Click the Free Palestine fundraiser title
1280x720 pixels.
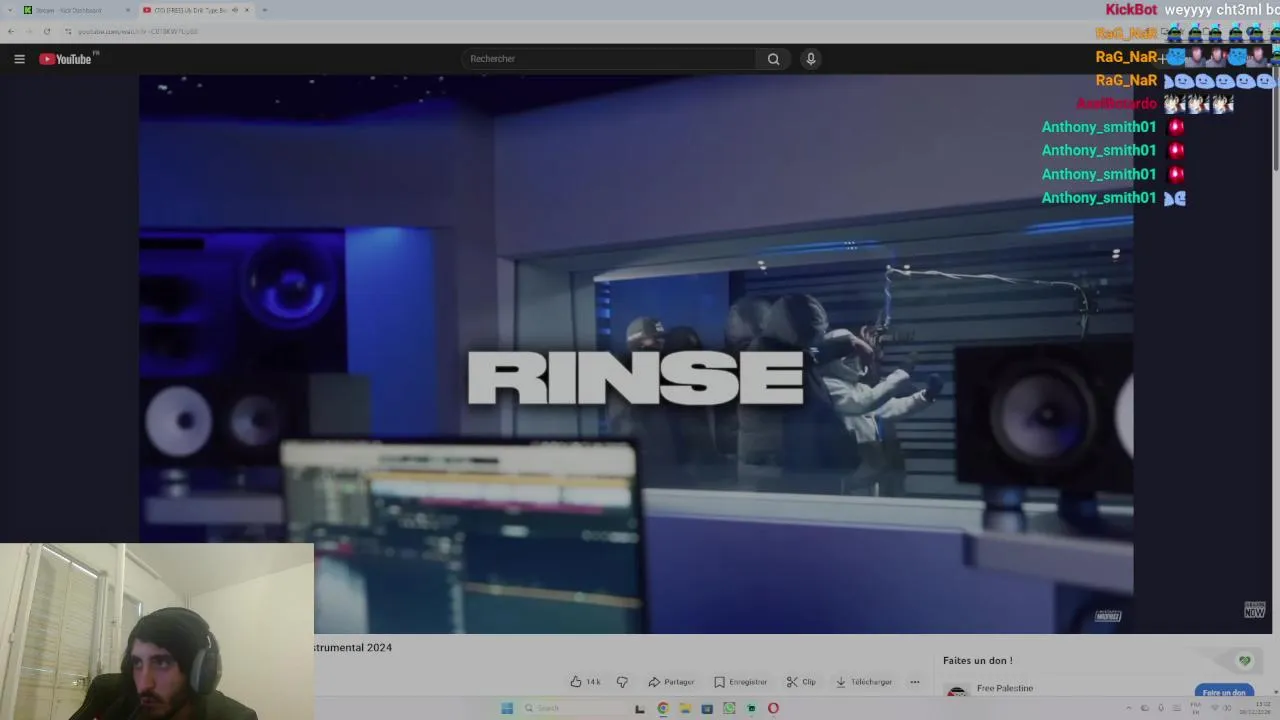coord(1005,688)
